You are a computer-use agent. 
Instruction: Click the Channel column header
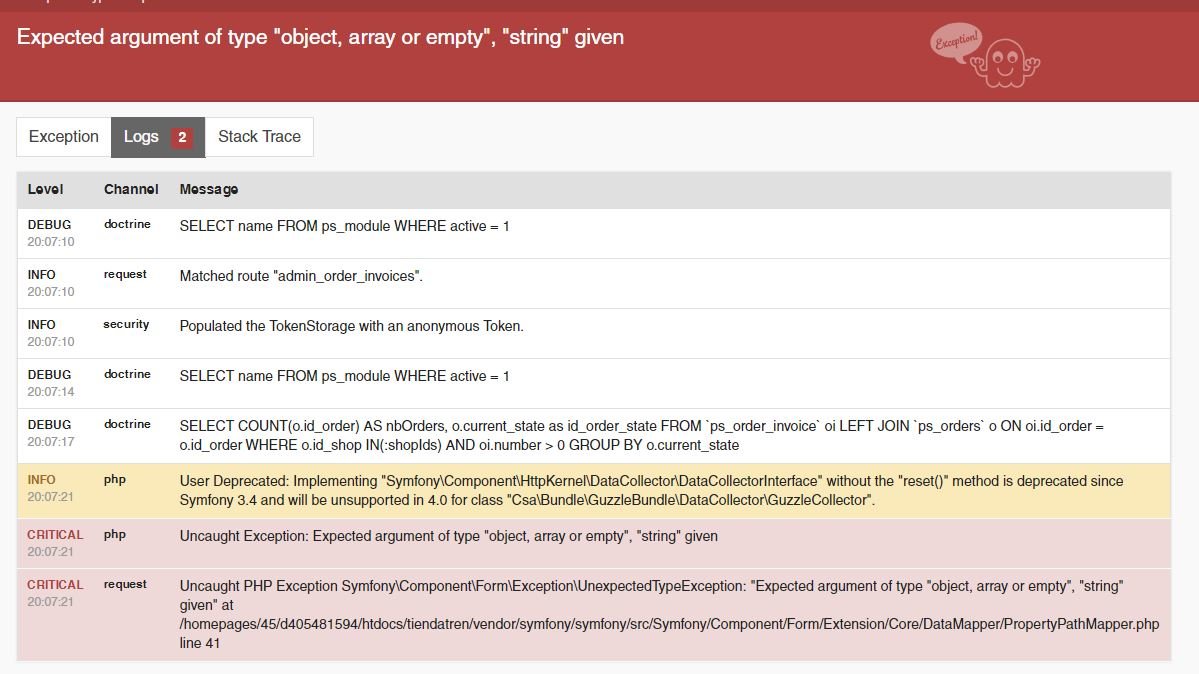coord(131,189)
